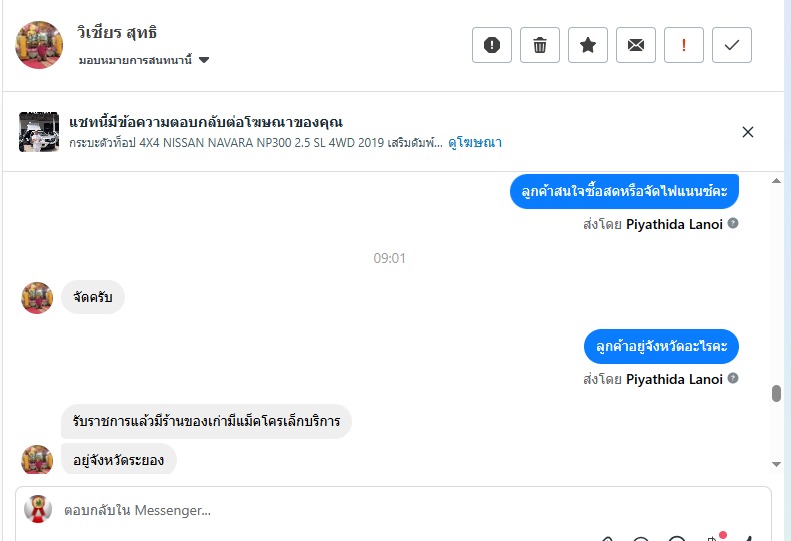Flag conversation with the red exclamation icon
Viewport: 791px width, 541px height.
point(684,45)
